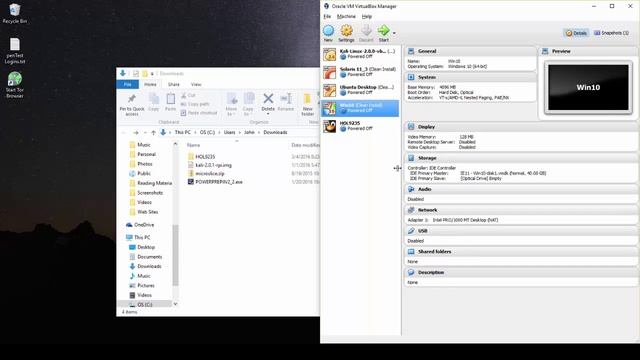Open VirtualBox Settings gear icon
The height and width of the screenshot is (360, 640).
[x=347, y=31]
